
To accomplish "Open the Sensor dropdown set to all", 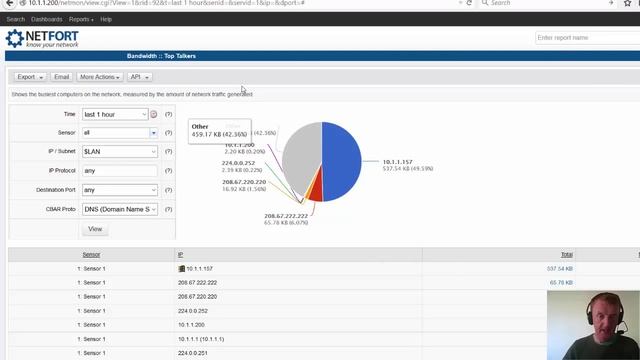I will (120, 133).
